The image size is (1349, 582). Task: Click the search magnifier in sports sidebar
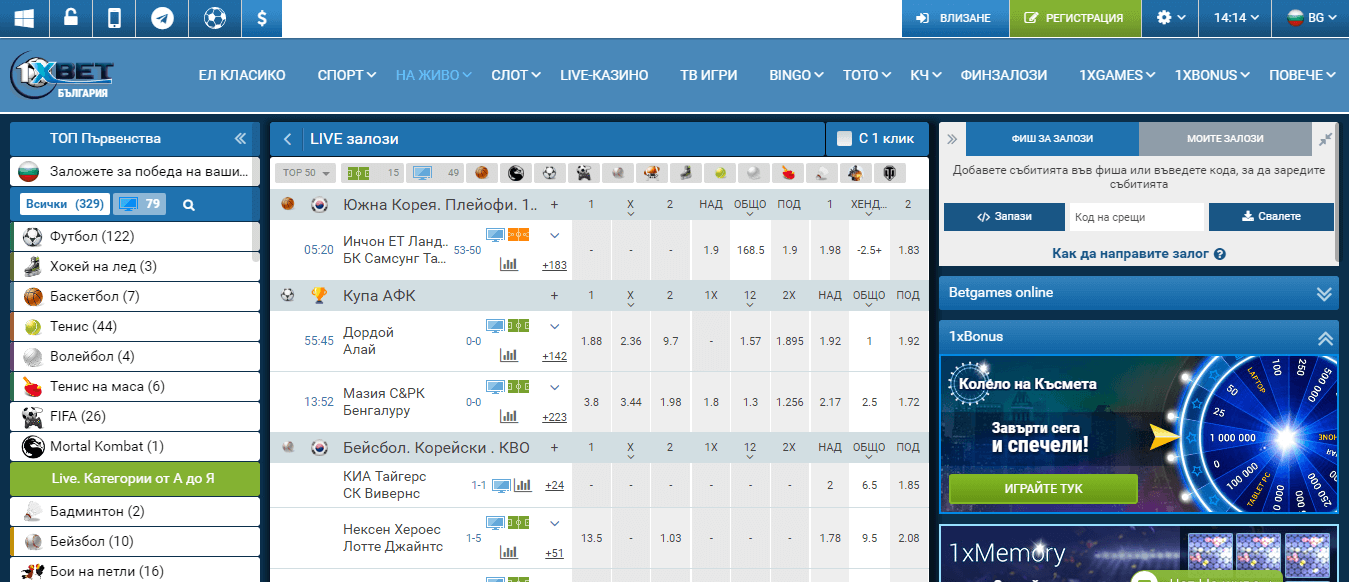click(188, 205)
